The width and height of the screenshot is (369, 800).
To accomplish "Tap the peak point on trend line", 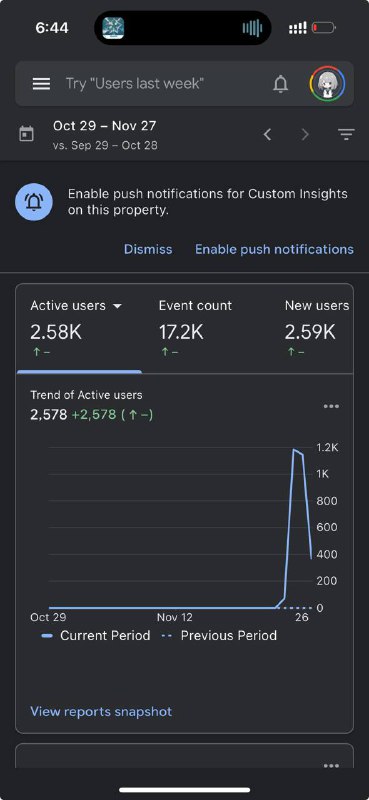I will pyautogui.click(x=294, y=449).
